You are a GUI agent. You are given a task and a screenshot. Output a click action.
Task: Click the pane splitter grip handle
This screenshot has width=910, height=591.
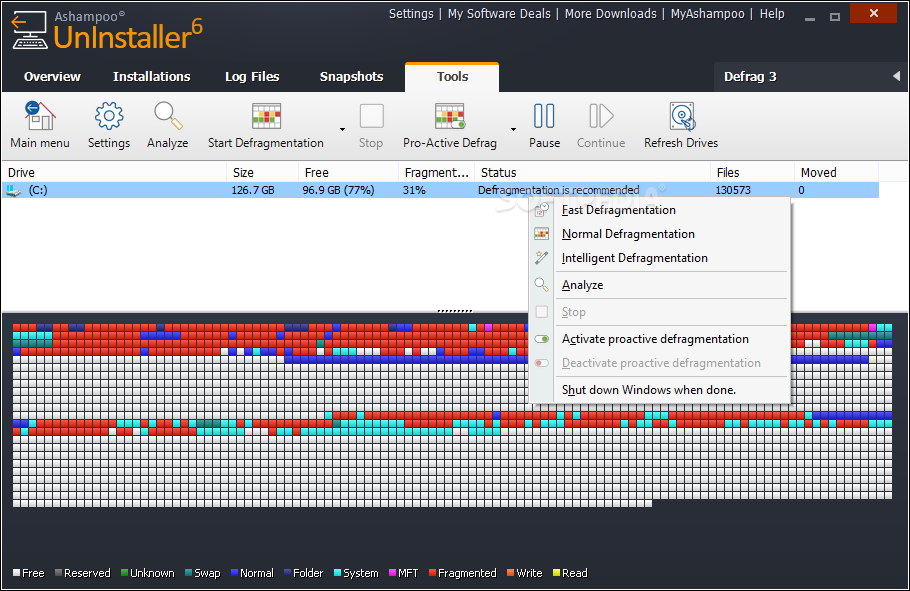click(x=454, y=311)
